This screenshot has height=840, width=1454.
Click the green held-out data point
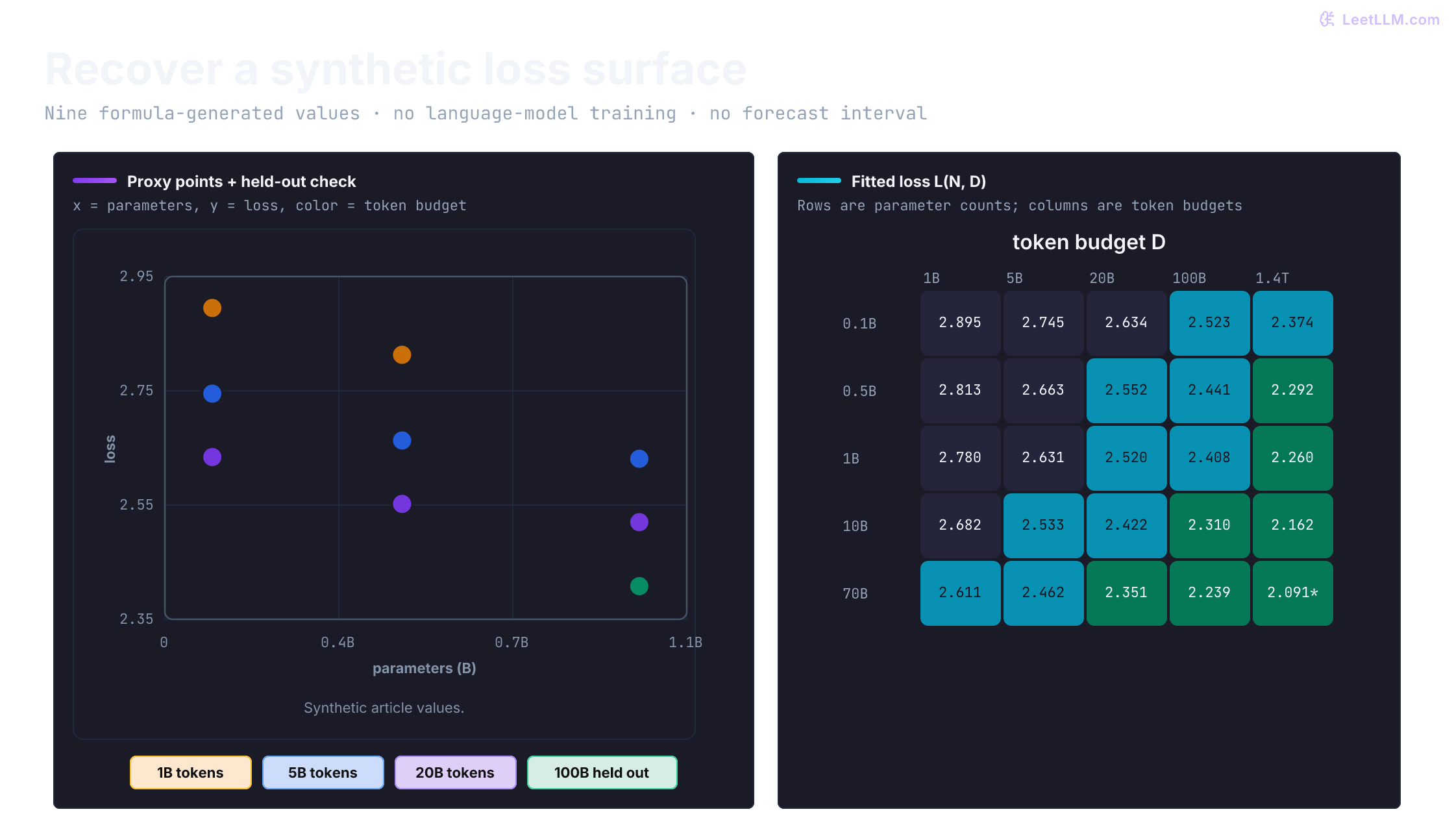[639, 586]
